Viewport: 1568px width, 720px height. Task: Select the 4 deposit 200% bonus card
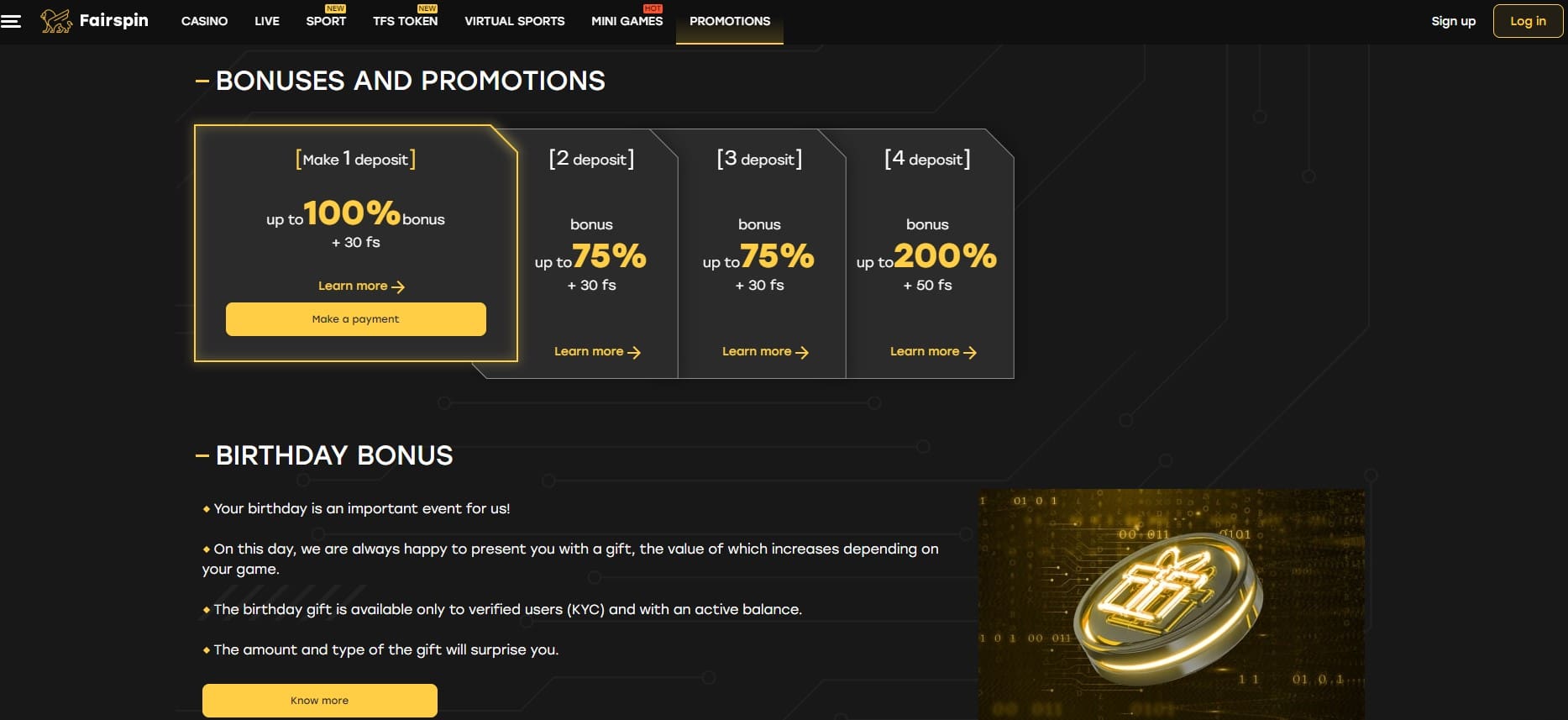pos(929,254)
